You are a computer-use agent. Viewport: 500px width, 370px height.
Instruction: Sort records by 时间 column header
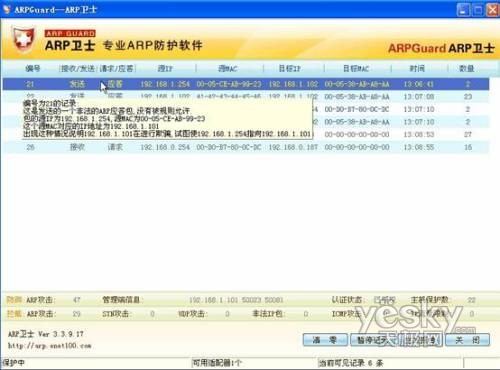(x=417, y=68)
